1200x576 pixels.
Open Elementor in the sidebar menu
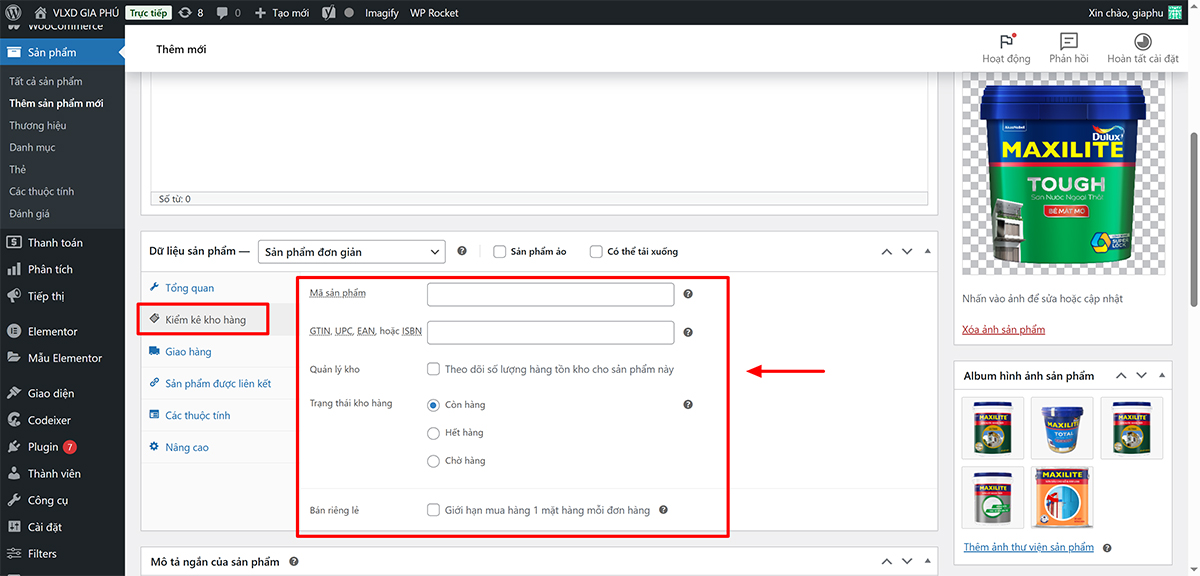point(52,331)
